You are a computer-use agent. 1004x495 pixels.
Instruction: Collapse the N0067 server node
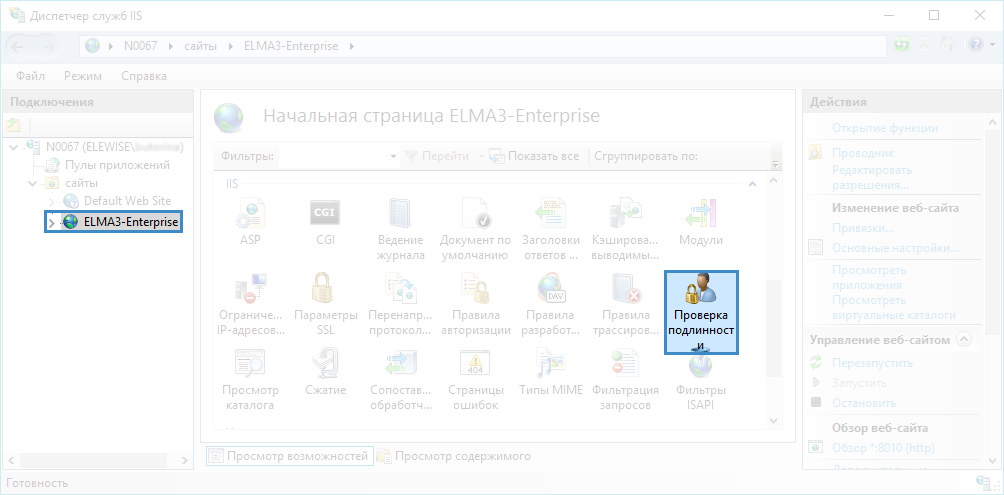pos(15,147)
